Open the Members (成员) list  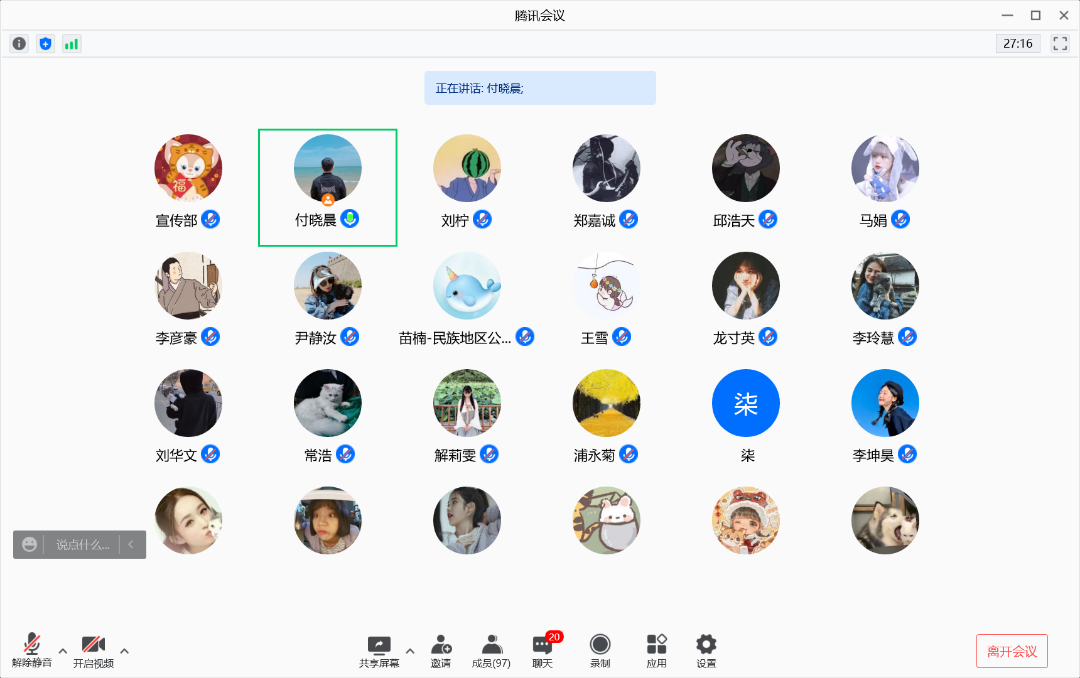coord(491,651)
